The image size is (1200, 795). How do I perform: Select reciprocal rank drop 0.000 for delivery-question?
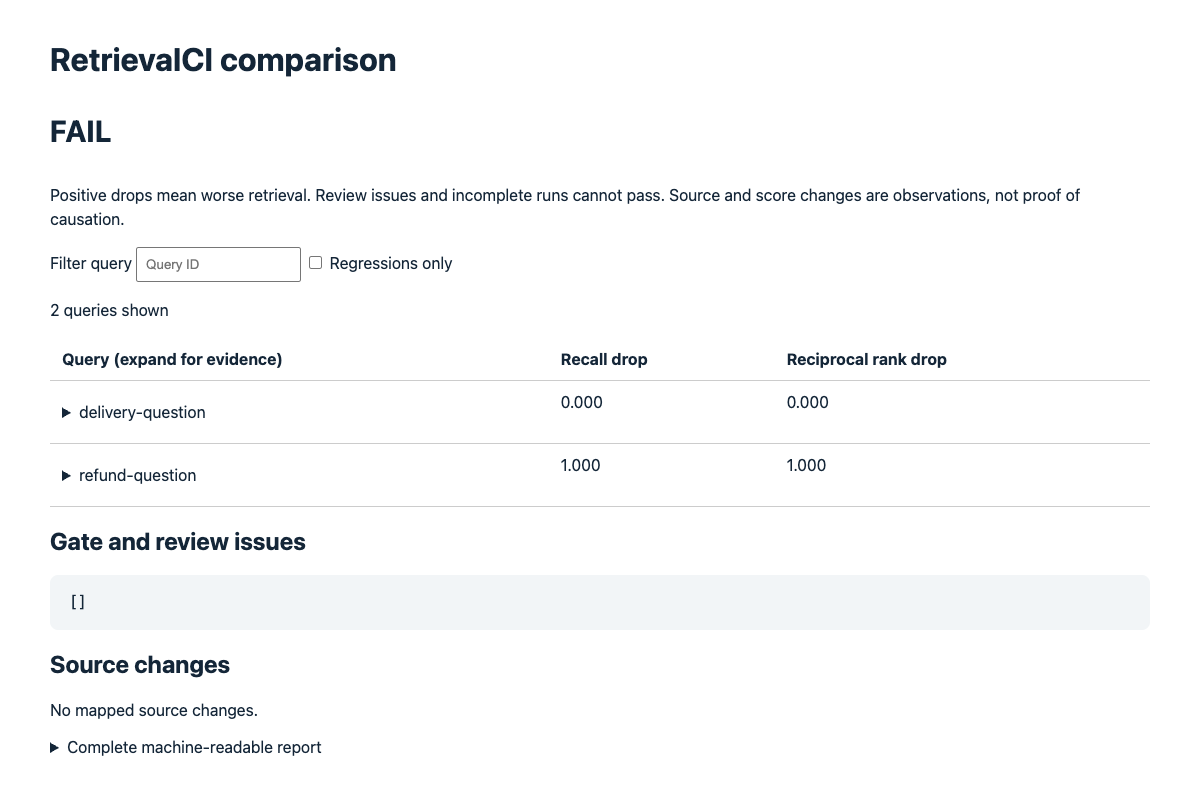[x=808, y=402]
